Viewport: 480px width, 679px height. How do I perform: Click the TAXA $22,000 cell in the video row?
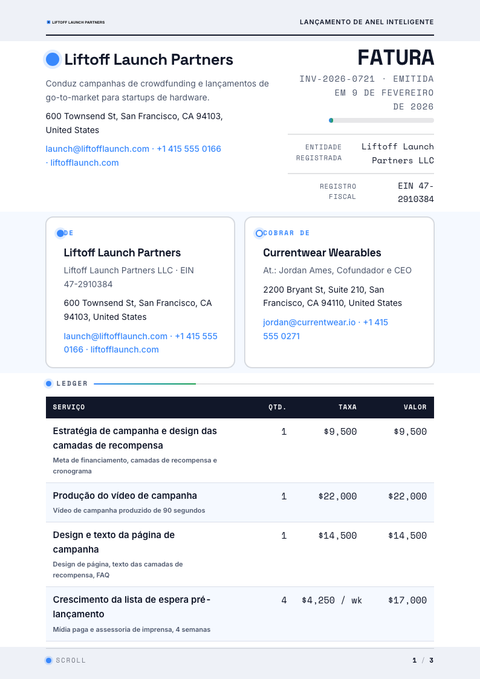tap(337, 496)
